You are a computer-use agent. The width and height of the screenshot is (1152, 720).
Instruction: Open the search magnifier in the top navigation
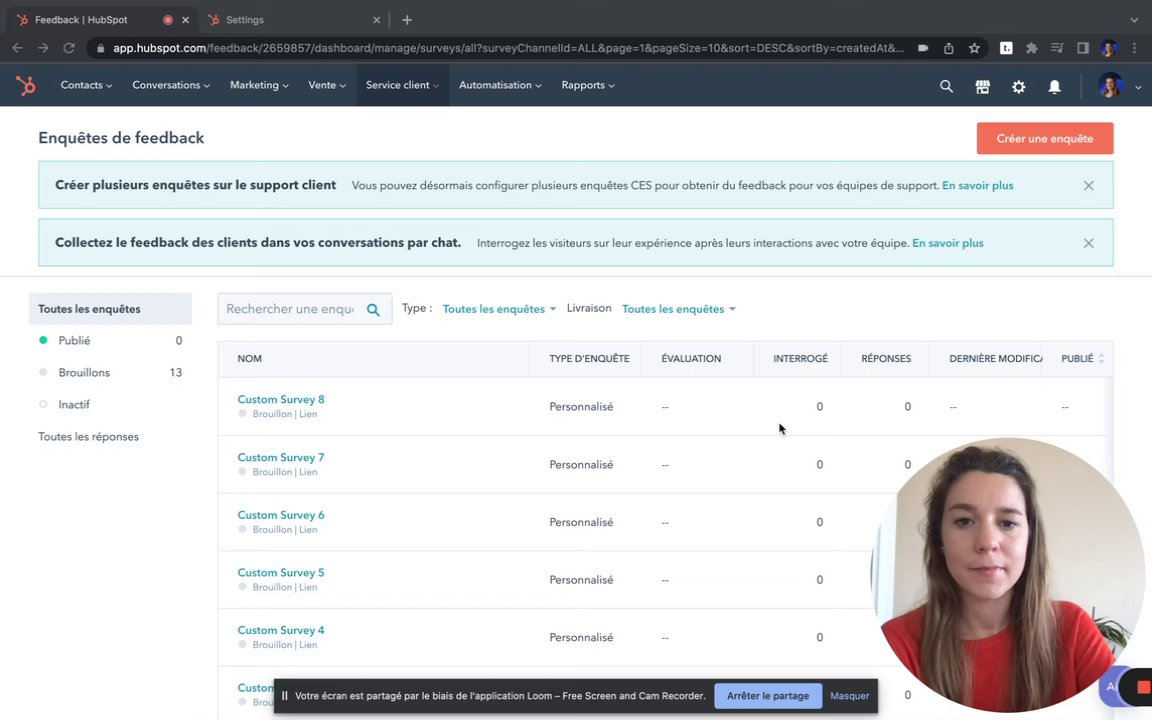click(946, 86)
